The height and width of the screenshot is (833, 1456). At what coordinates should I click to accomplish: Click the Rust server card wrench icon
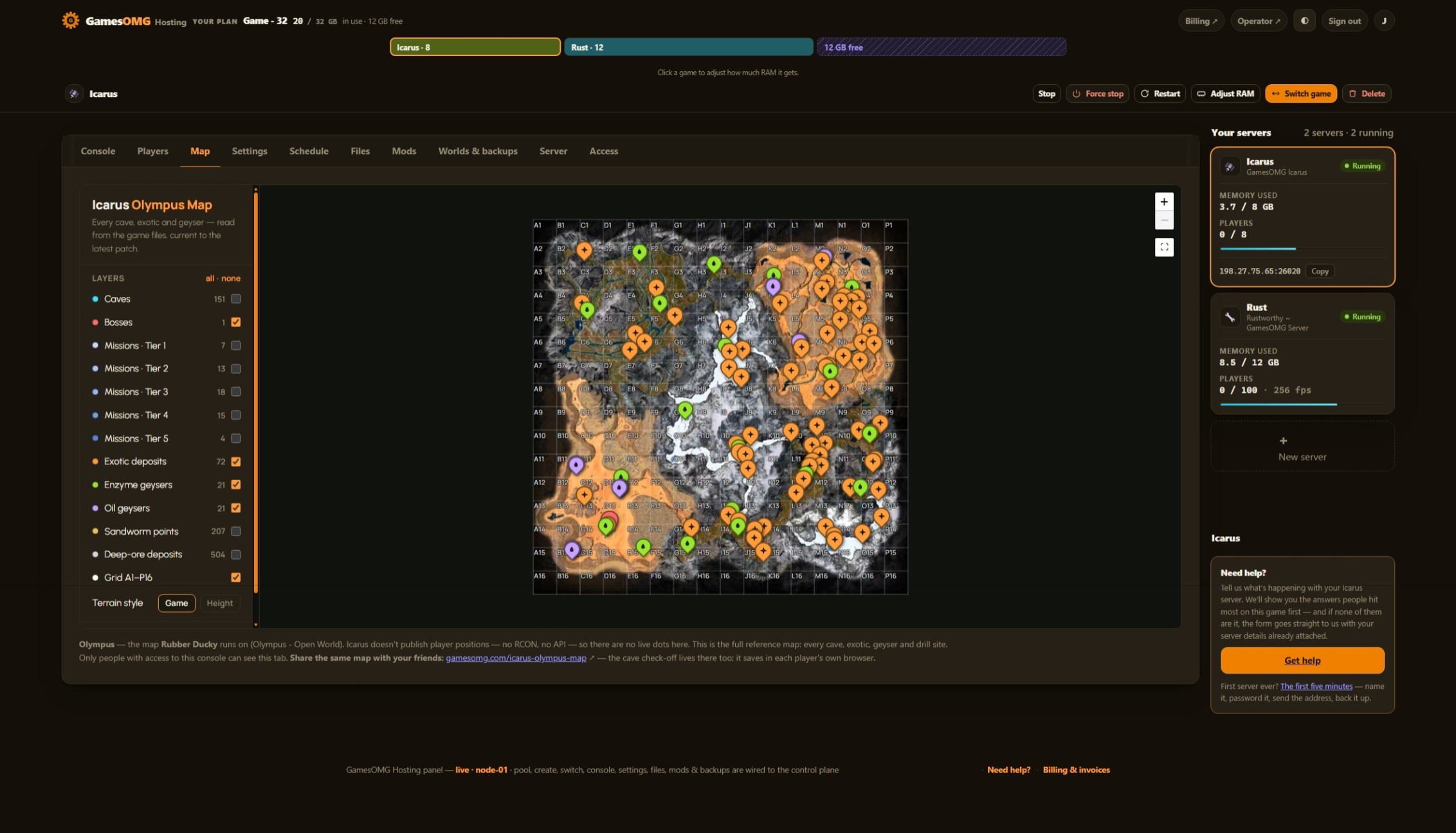tap(1230, 317)
